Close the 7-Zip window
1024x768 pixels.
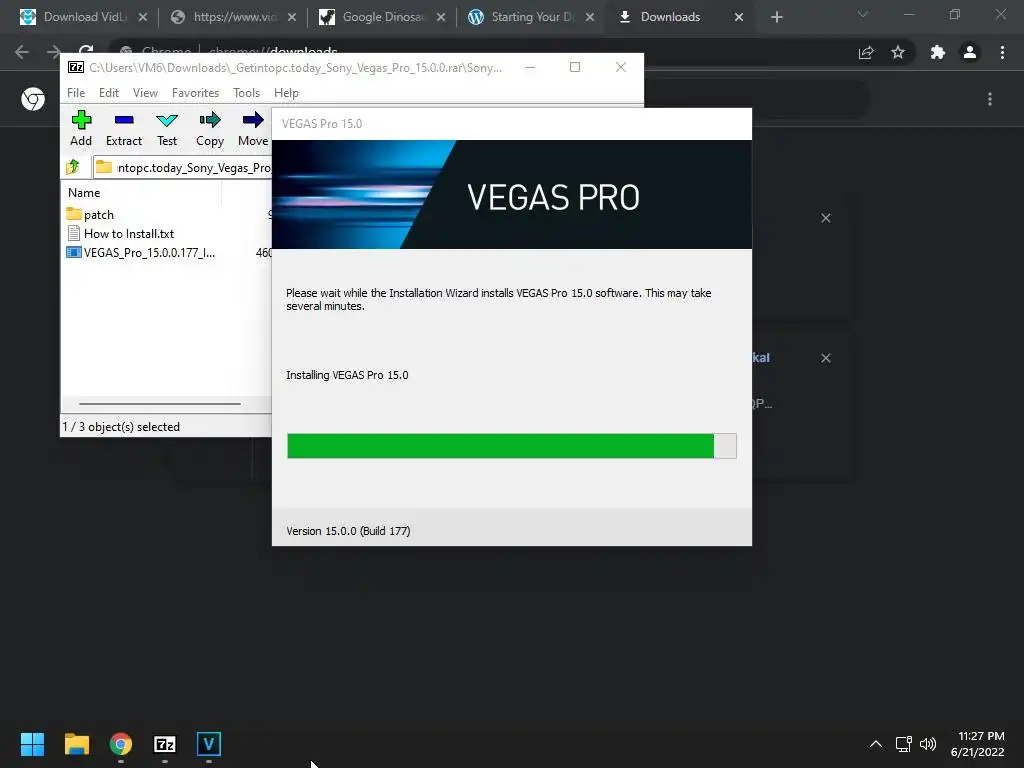(620, 67)
